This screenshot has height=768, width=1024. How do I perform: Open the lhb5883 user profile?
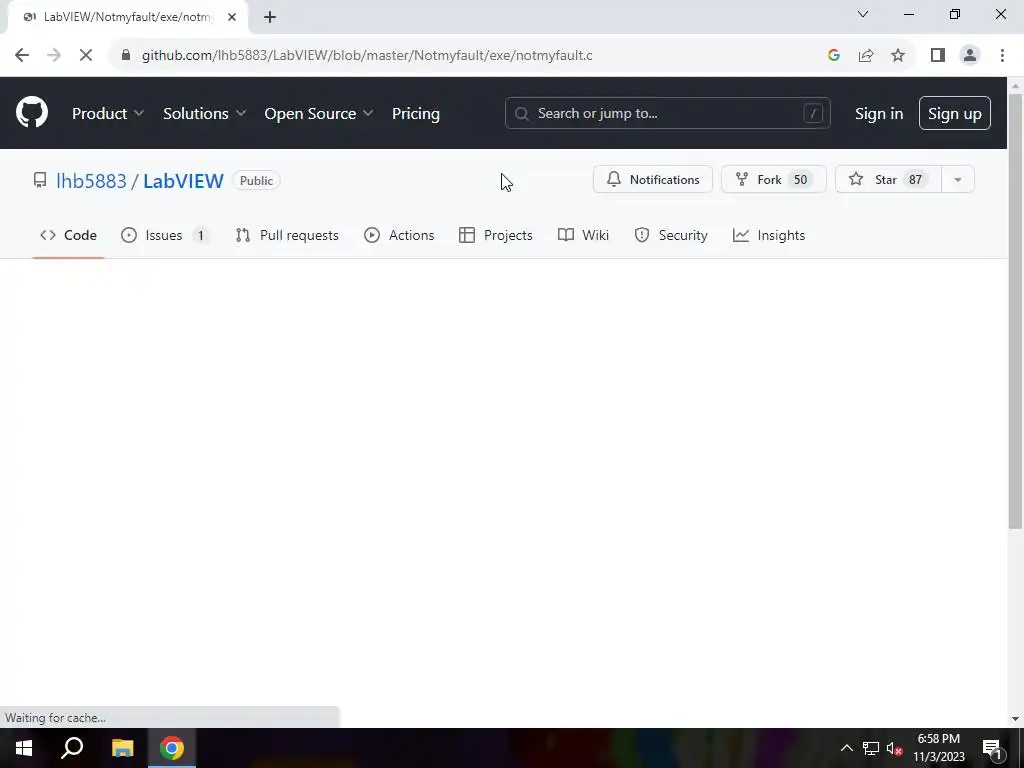click(x=91, y=181)
